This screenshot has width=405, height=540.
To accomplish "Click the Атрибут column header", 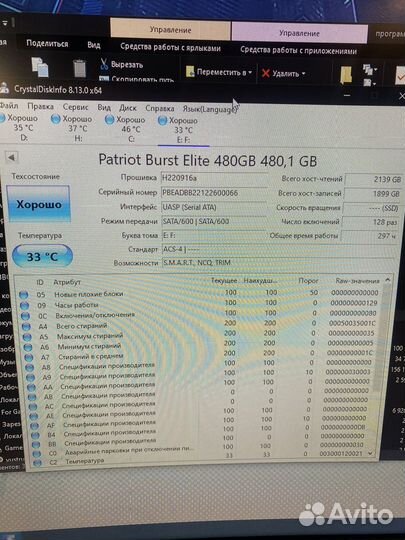I will point(67,282).
